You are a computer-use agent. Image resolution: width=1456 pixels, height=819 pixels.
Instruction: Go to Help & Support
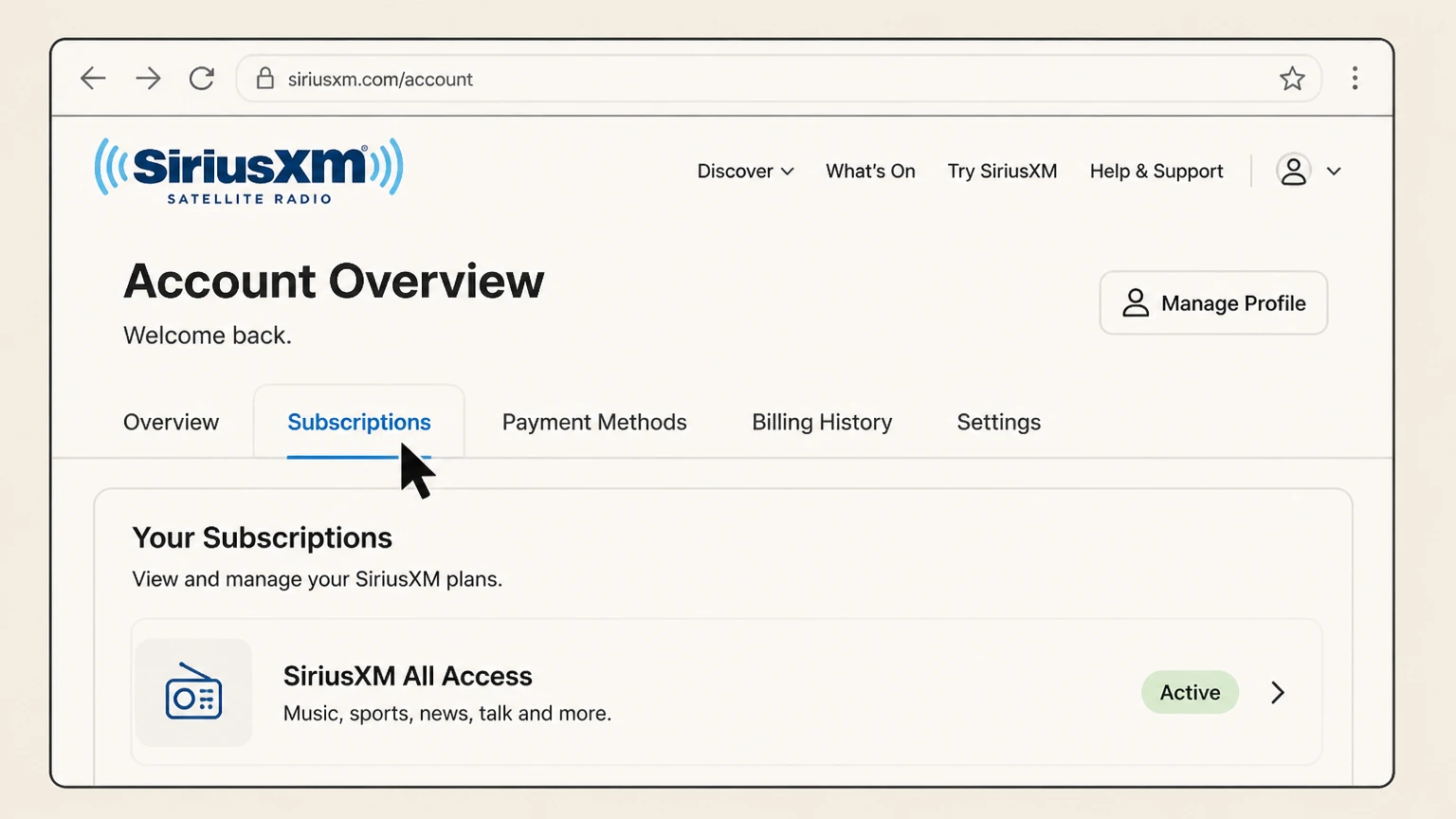pyautogui.click(x=1156, y=172)
